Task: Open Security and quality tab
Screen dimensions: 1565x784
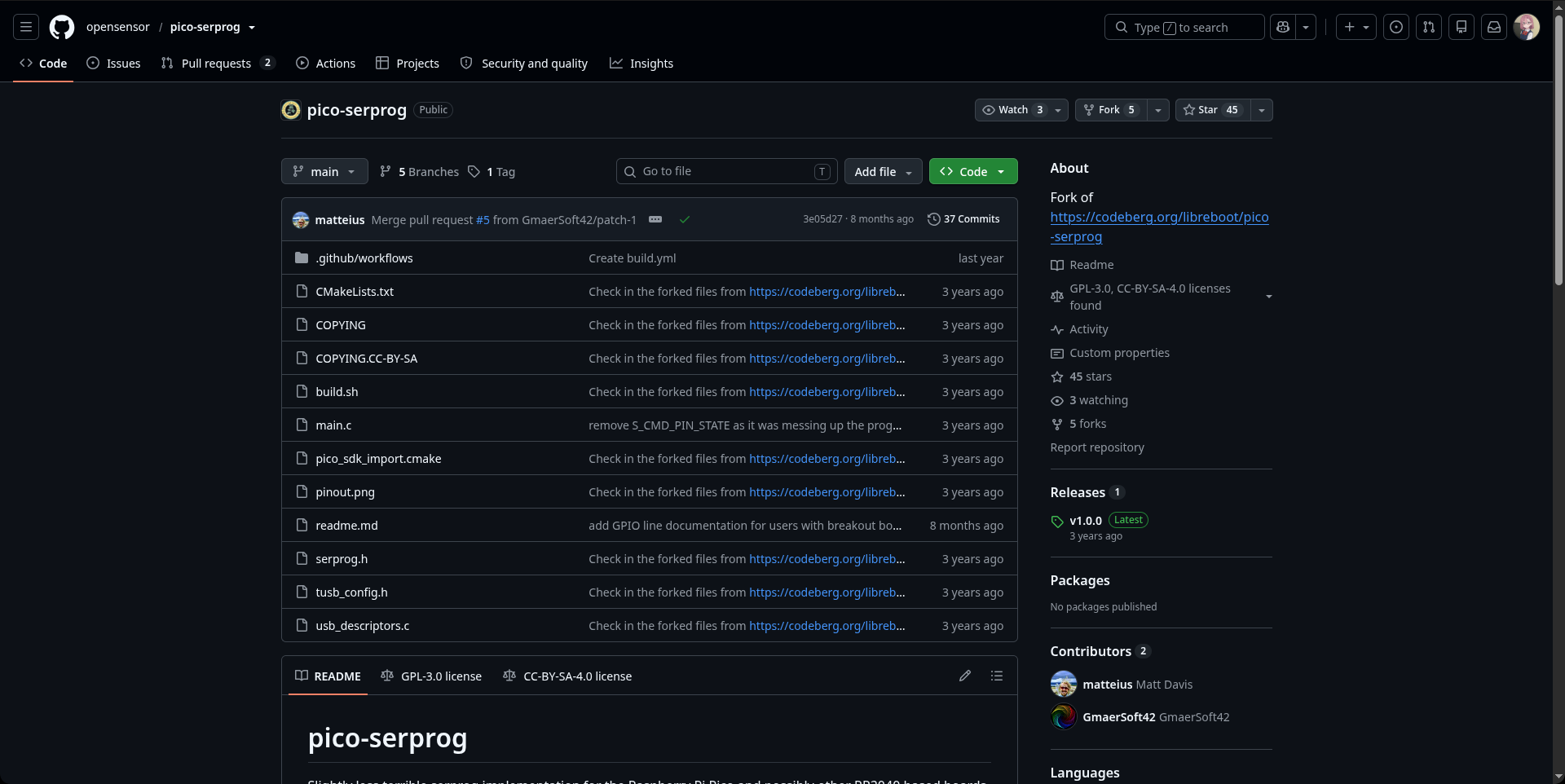Action: coord(524,64)
